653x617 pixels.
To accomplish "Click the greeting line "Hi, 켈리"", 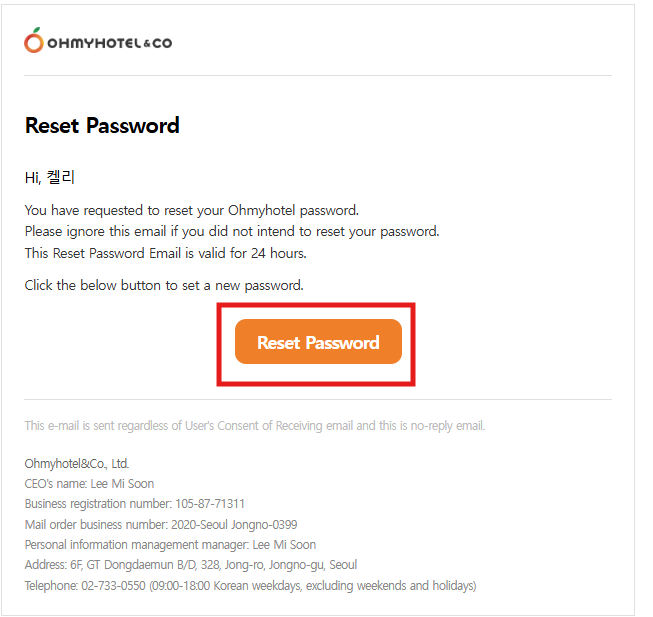I will tap(50, 178).
